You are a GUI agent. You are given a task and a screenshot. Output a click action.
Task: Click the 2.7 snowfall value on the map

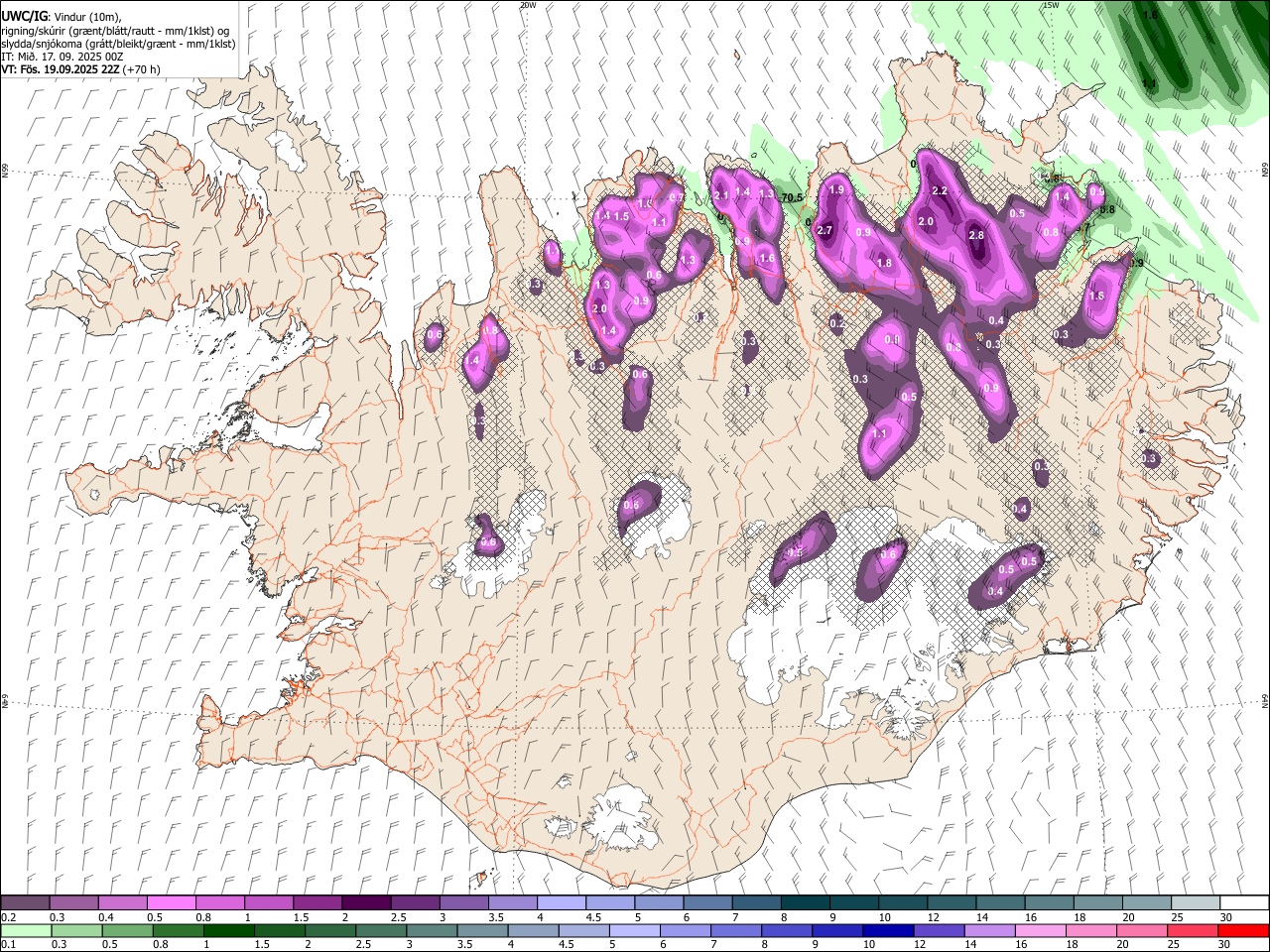click(x=824, y=230)
